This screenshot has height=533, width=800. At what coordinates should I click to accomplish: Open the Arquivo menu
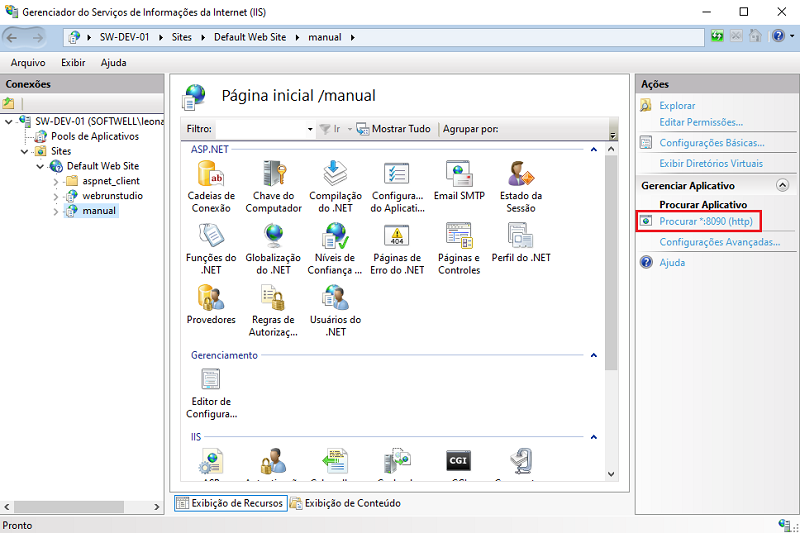pyautogui.click(x=27, y=62)
